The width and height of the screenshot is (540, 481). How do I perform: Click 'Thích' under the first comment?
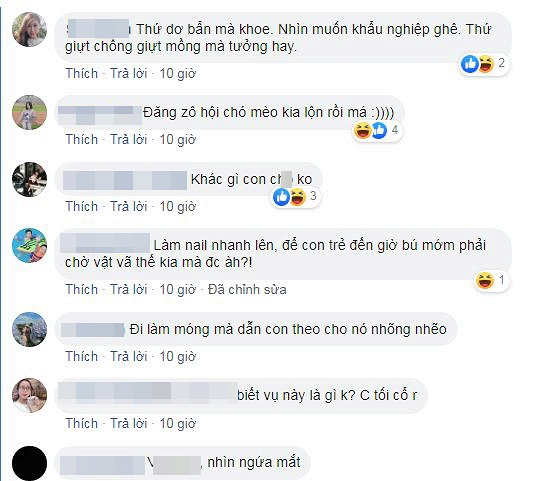tap(82, 73)
